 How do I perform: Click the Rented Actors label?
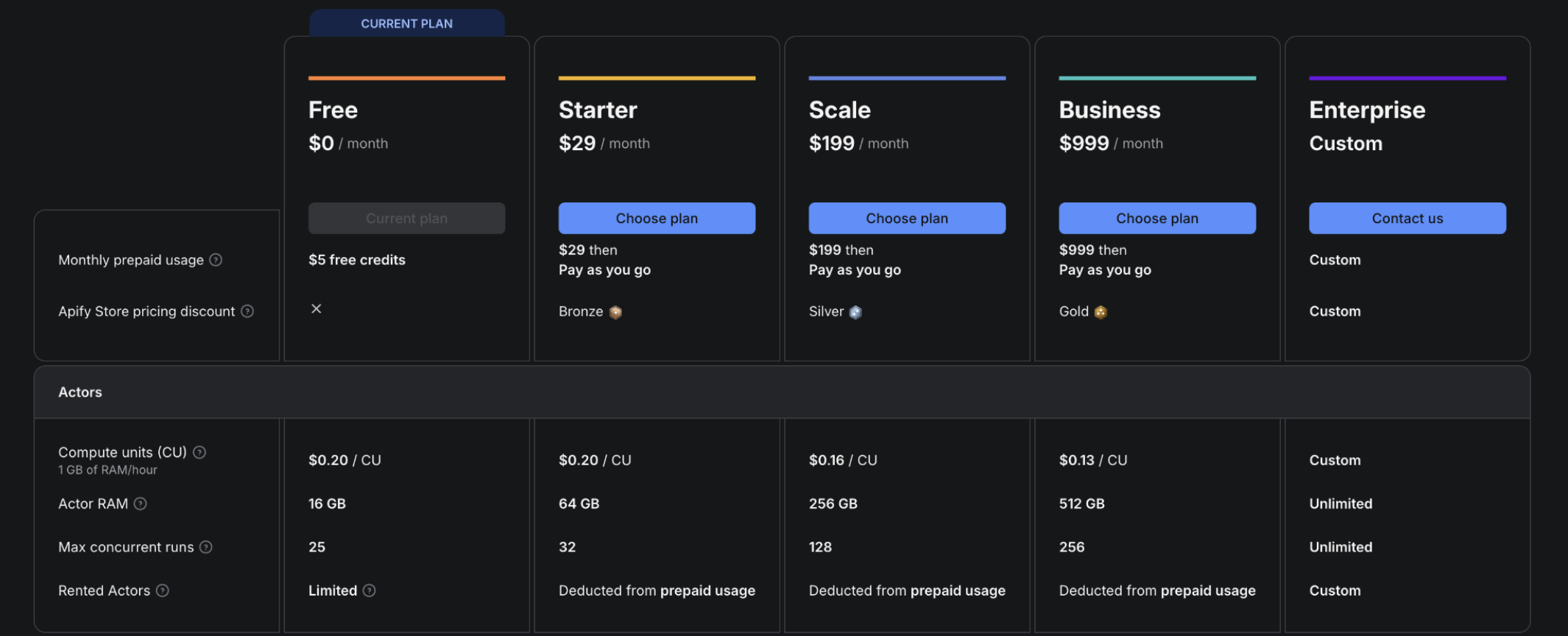[104, 590]
